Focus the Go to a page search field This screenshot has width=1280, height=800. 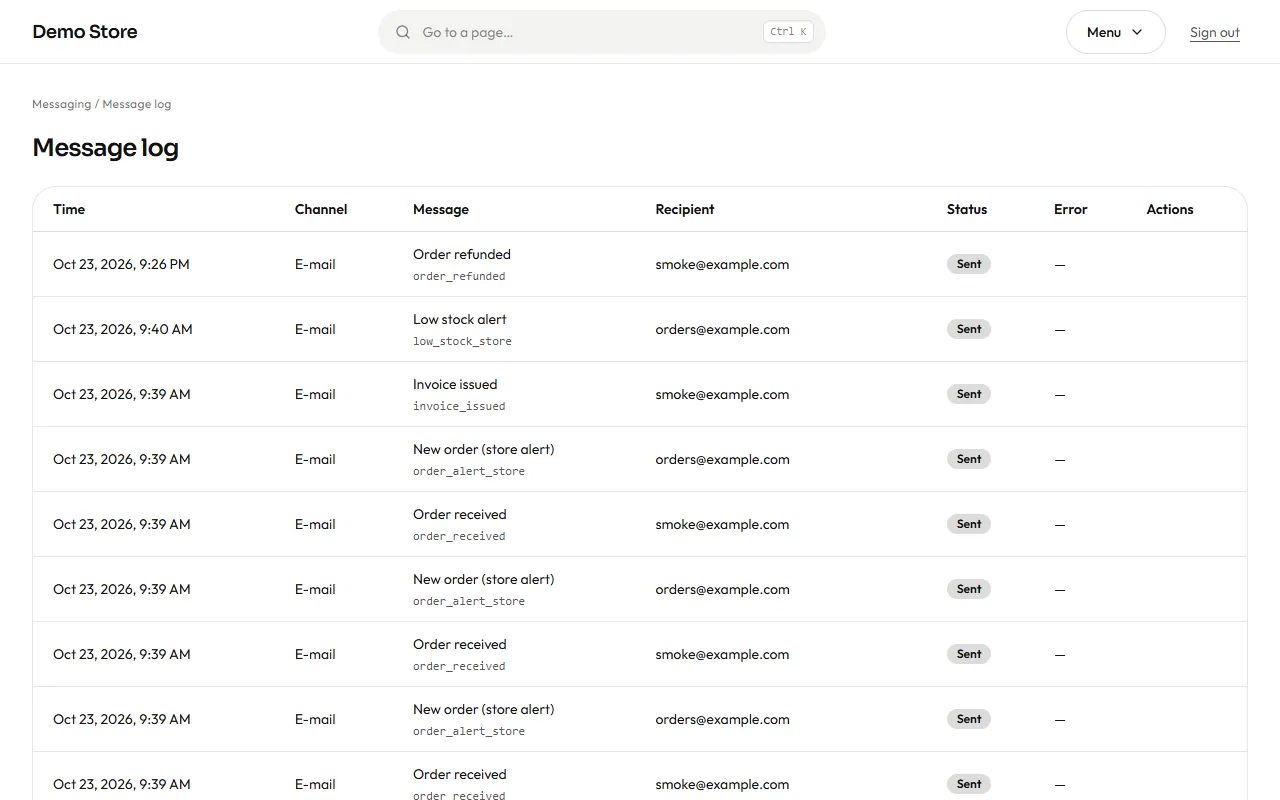(601, 32)
